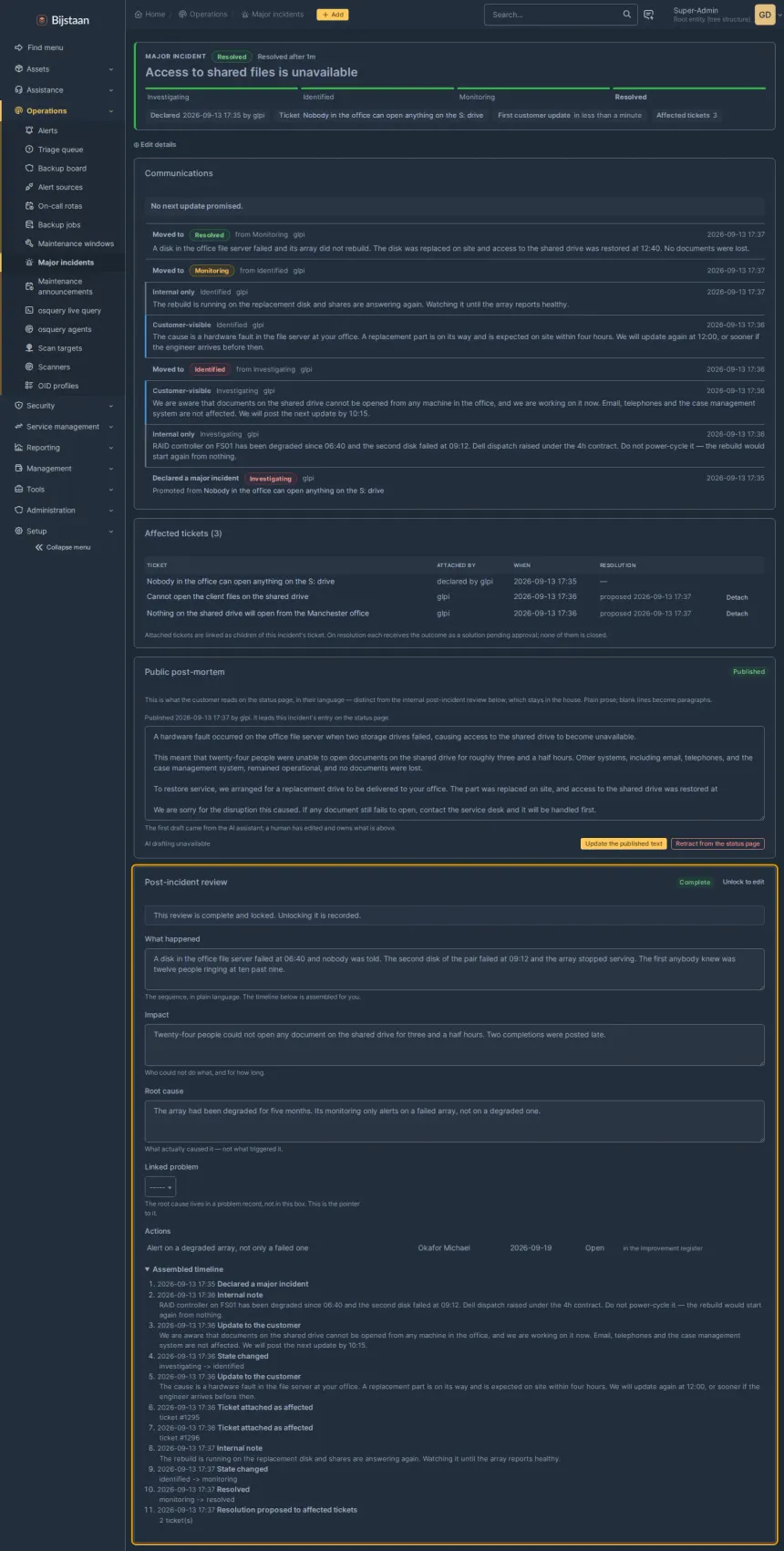Click the Home icon in the breadcrumb
The width and height of the screenshot is (784, 1551).
click(x=139, y=15)
